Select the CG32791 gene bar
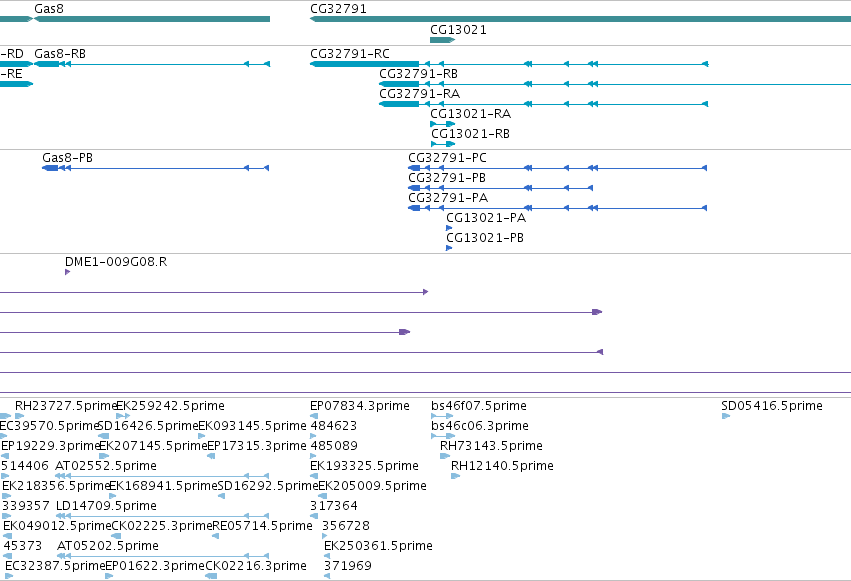The image size is (851, 581). [x=580, y=19]
